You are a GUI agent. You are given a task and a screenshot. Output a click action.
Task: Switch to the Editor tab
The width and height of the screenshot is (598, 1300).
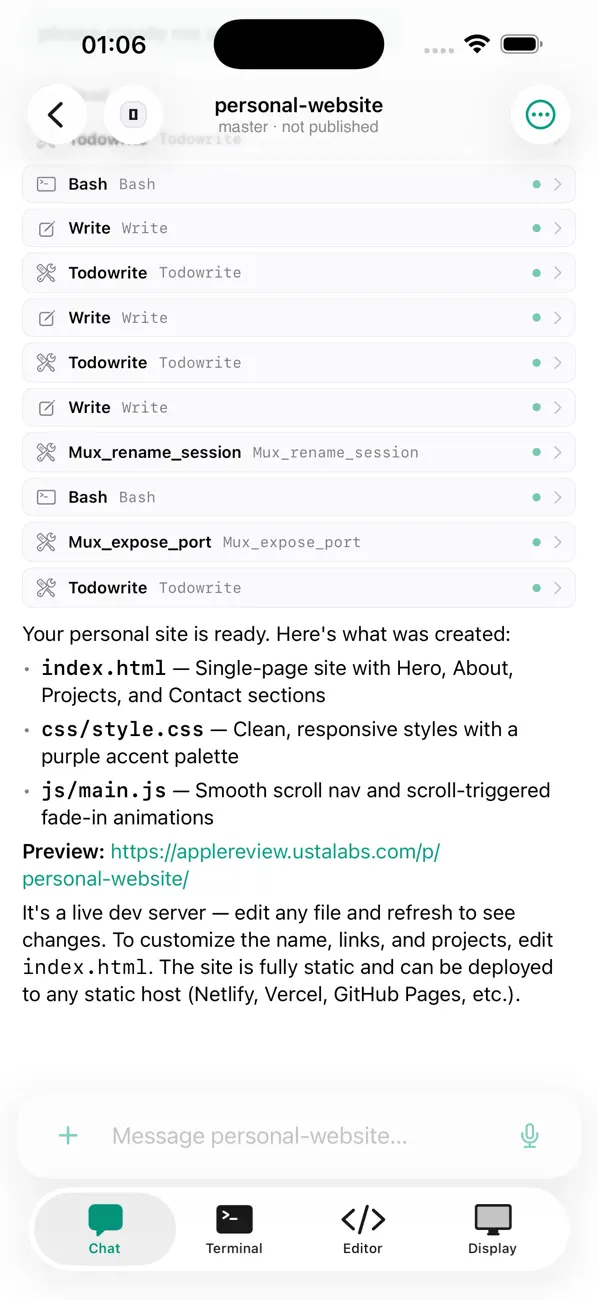pos(363,1229)
